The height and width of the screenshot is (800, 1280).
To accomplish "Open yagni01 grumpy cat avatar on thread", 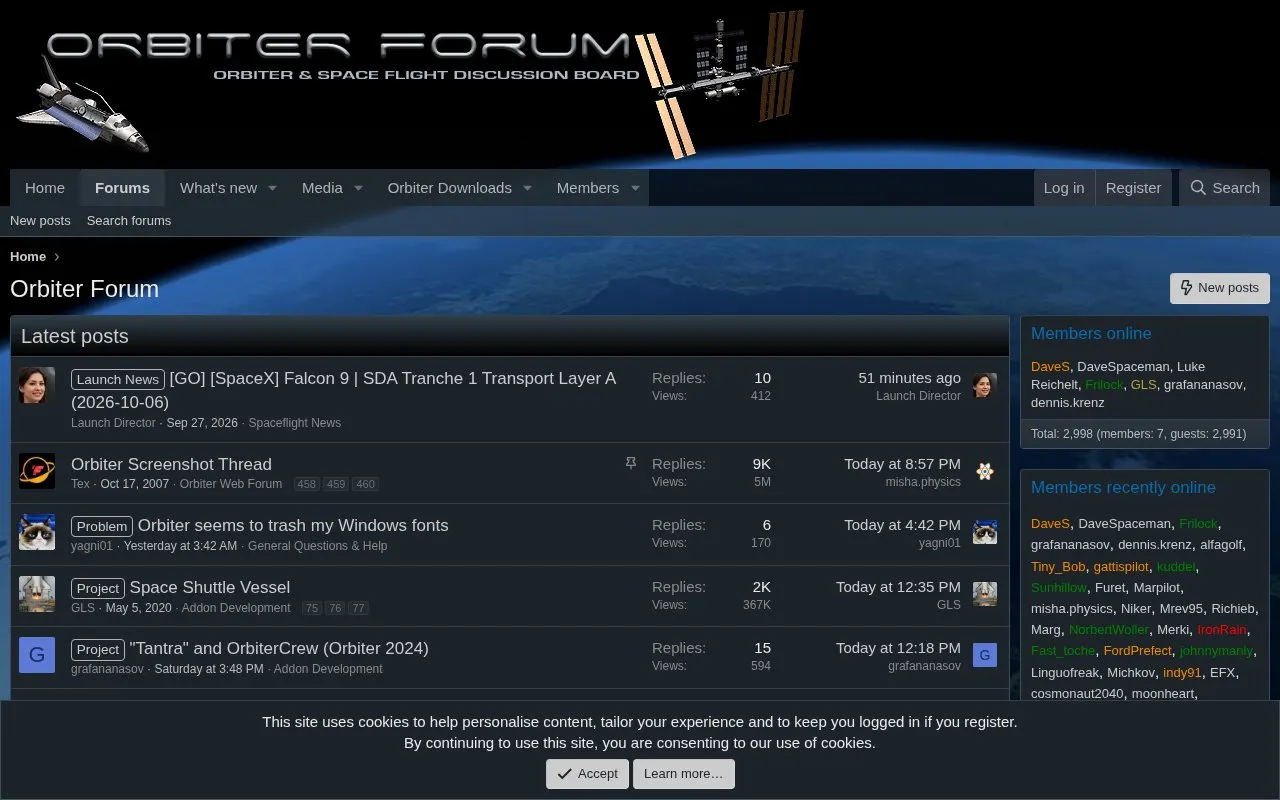I will pyautogui.click(x=37, y=532).
